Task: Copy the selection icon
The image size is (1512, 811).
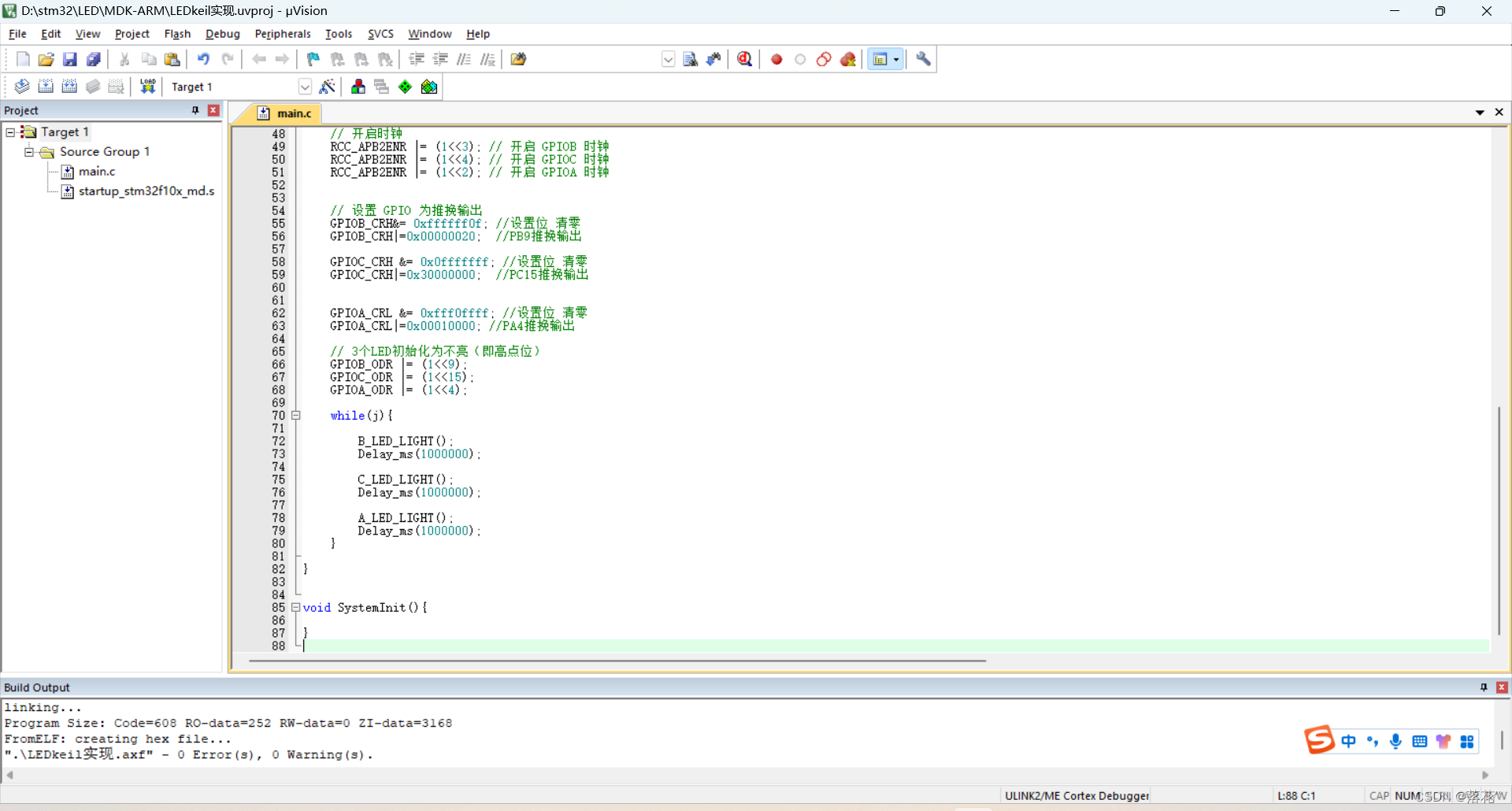Action: coord(148,59)
